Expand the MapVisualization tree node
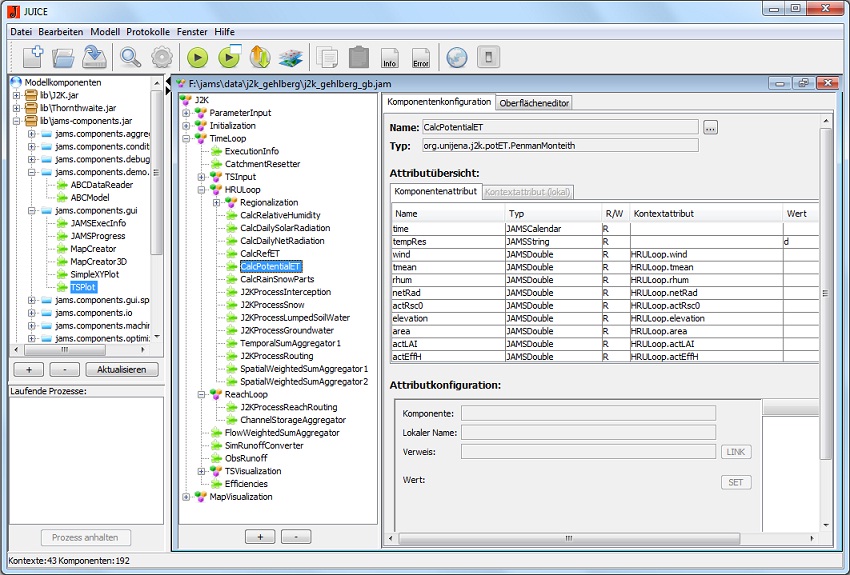 [186, 497]
